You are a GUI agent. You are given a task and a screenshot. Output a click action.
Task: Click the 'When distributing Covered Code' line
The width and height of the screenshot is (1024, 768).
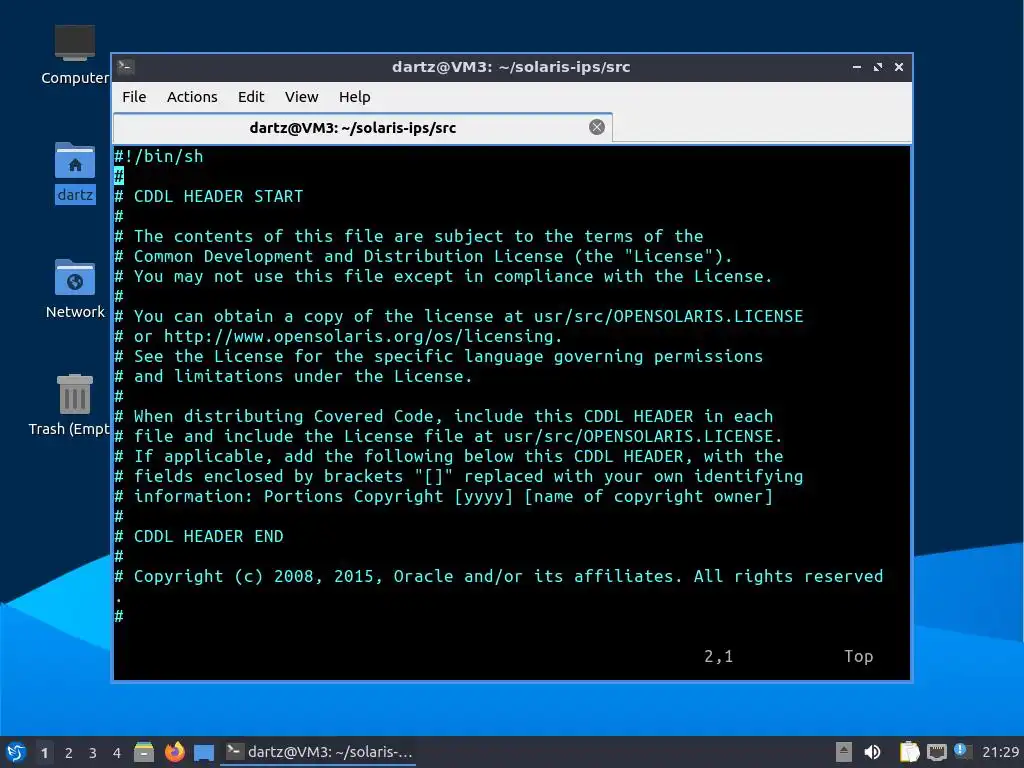pos(444,416)
